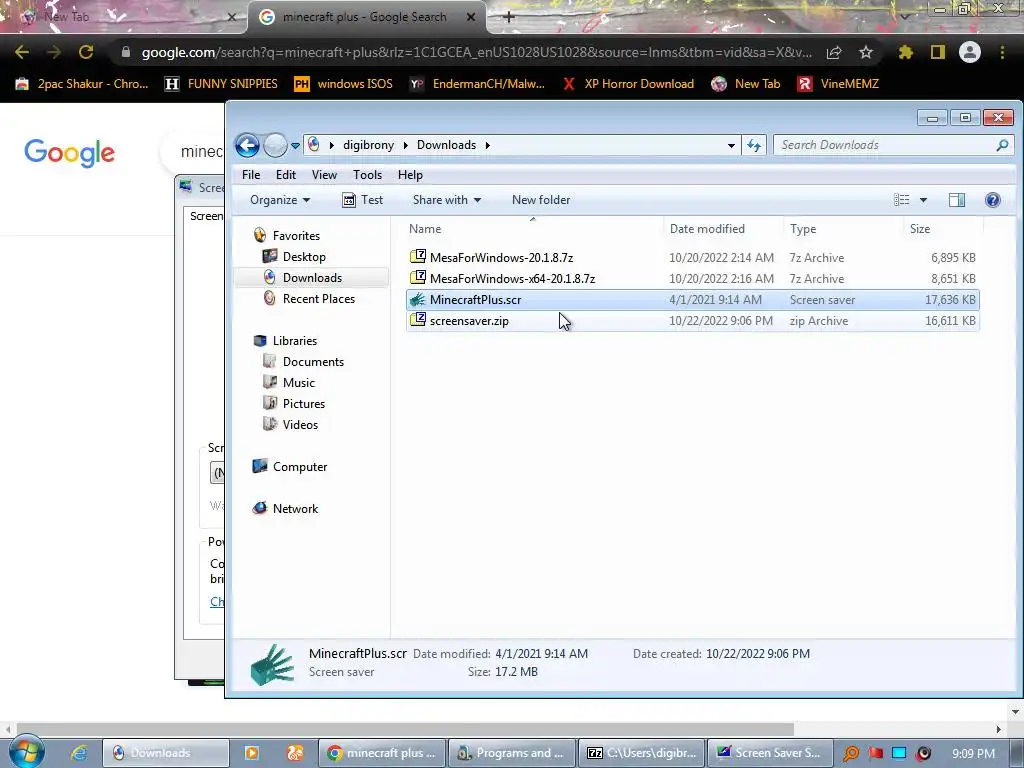The image size is (1024, 768).
Task: Select Computer in navigation pane
Action: (300, 467)
